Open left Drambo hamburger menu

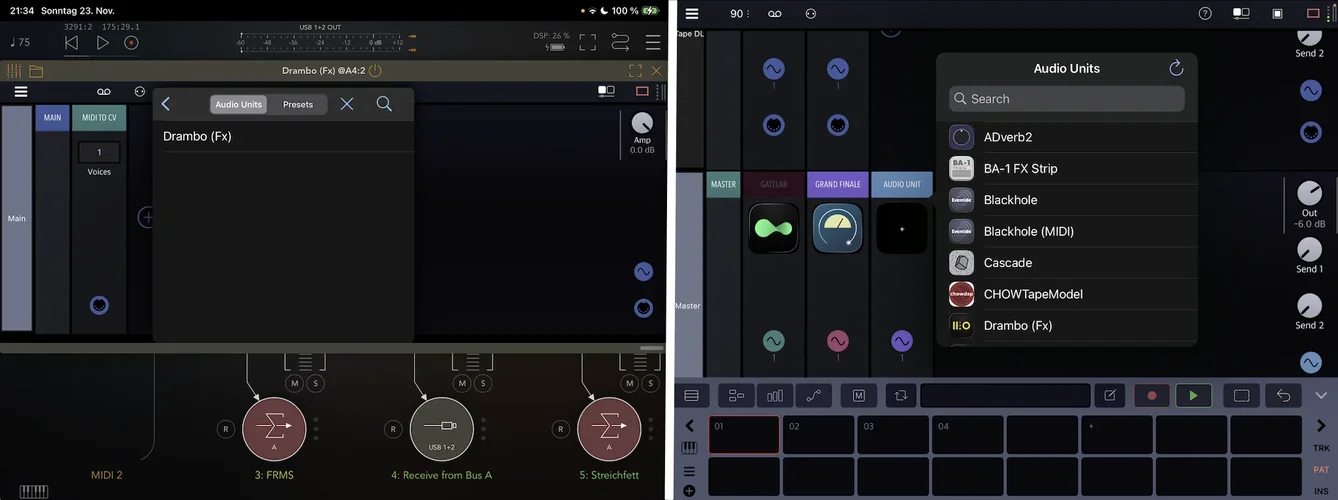click(20, 91)
